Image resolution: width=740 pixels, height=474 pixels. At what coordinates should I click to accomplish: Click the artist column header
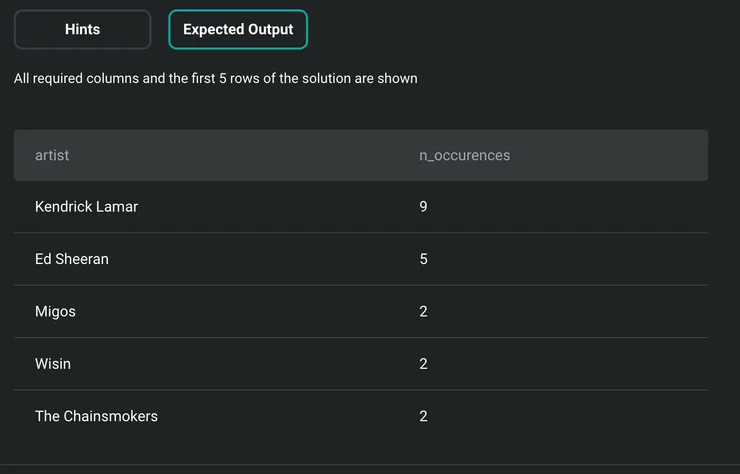tap(52, 155)
